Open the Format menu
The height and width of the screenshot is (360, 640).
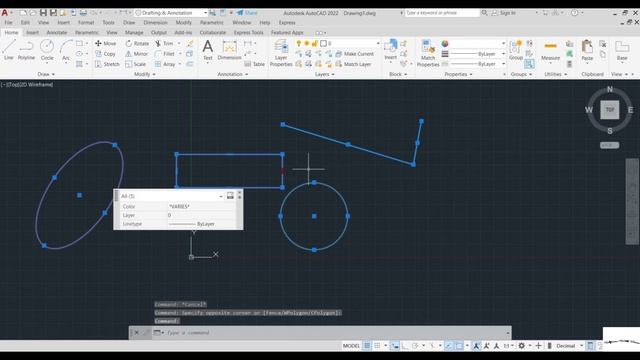(86, 22)
